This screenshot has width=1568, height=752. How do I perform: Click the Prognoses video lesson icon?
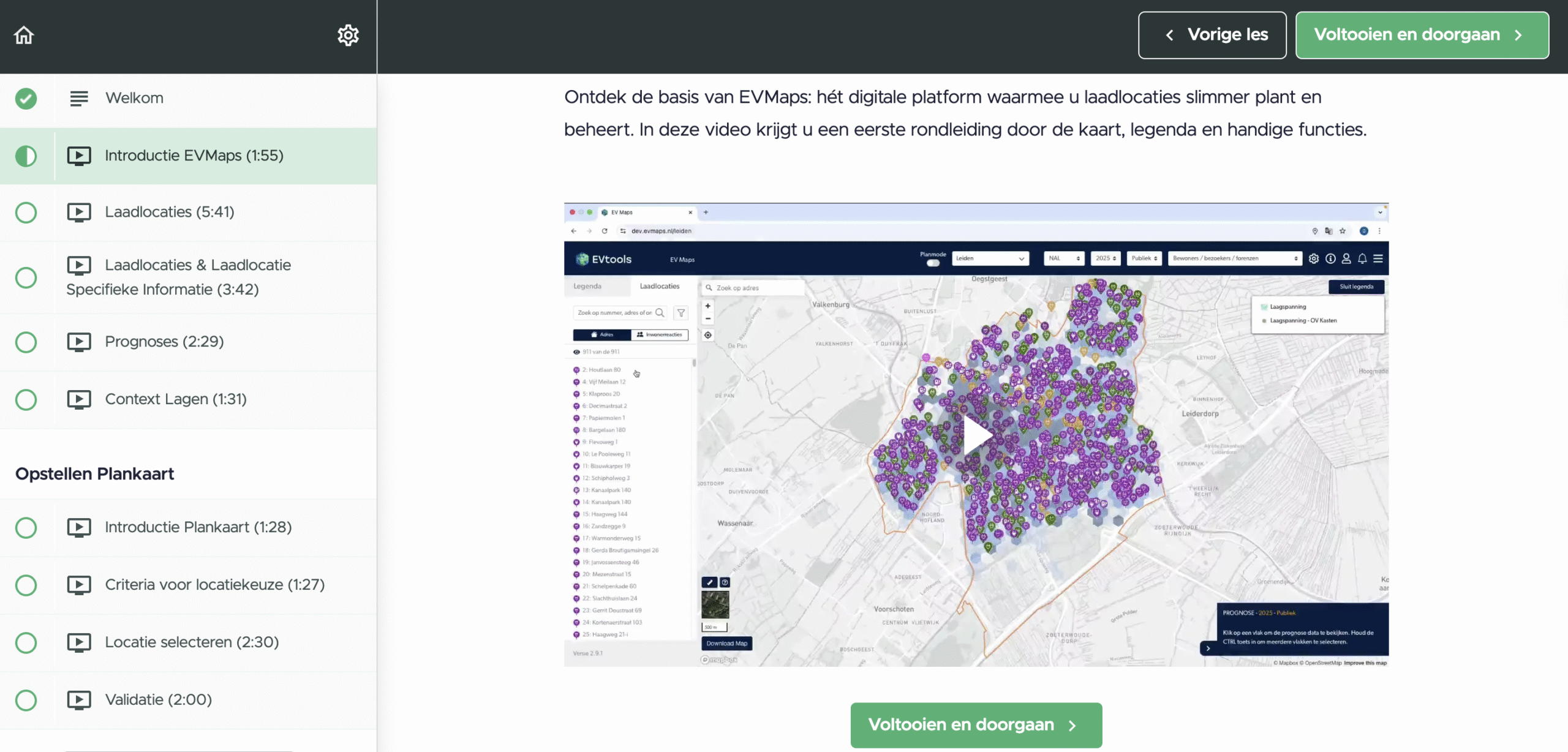pyautogui.click(x=78, y=342)
